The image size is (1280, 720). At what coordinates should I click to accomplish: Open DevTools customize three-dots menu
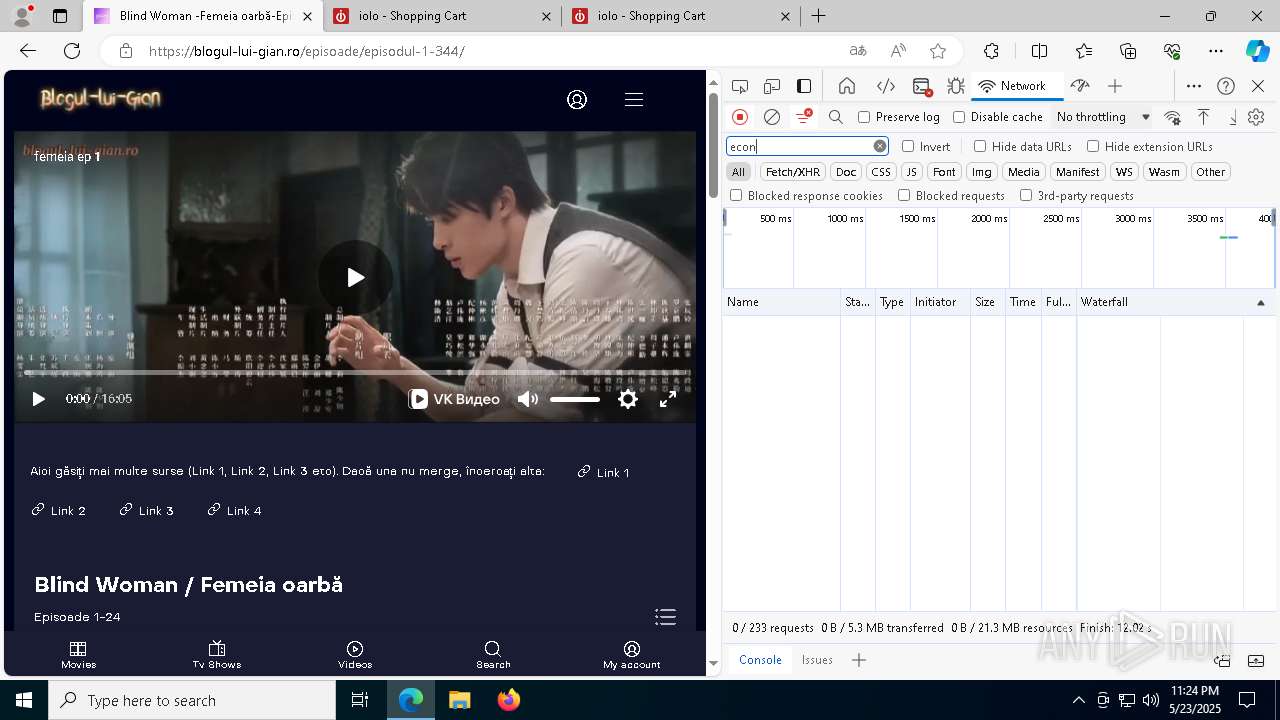(x=1194, y=86)
